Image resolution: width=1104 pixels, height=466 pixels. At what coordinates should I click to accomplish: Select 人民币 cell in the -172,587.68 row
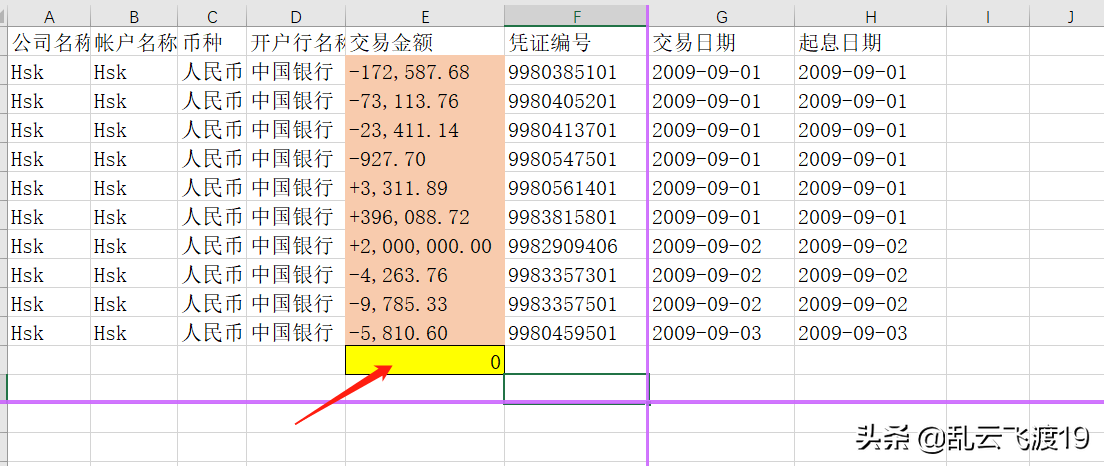point(212,72)
